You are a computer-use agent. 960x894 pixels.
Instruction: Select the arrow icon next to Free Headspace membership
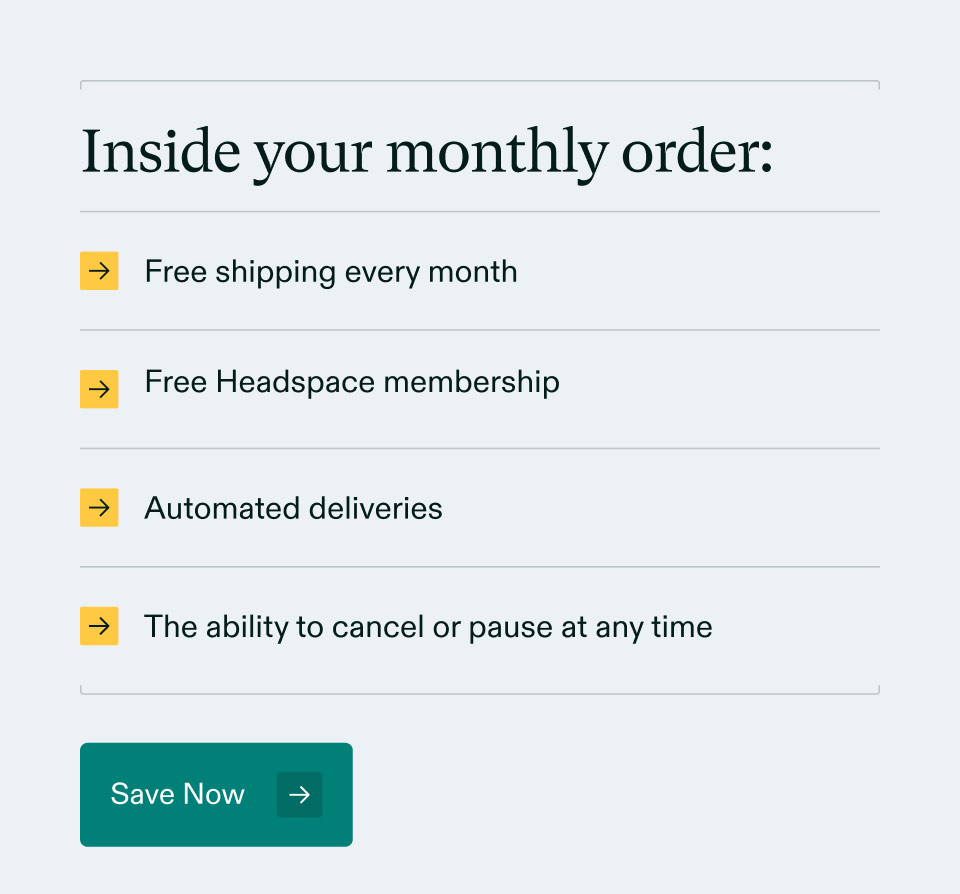(99, 389)
